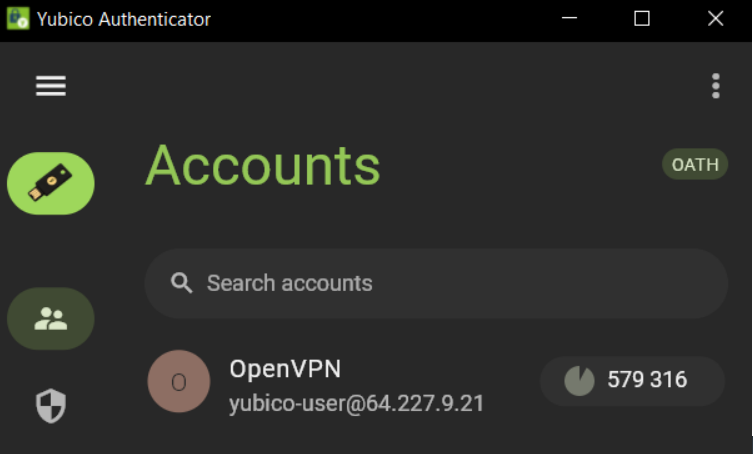Click the code countdown timer pie
Viewport: 753px width, 454px height.
click(x=579, y=380)
